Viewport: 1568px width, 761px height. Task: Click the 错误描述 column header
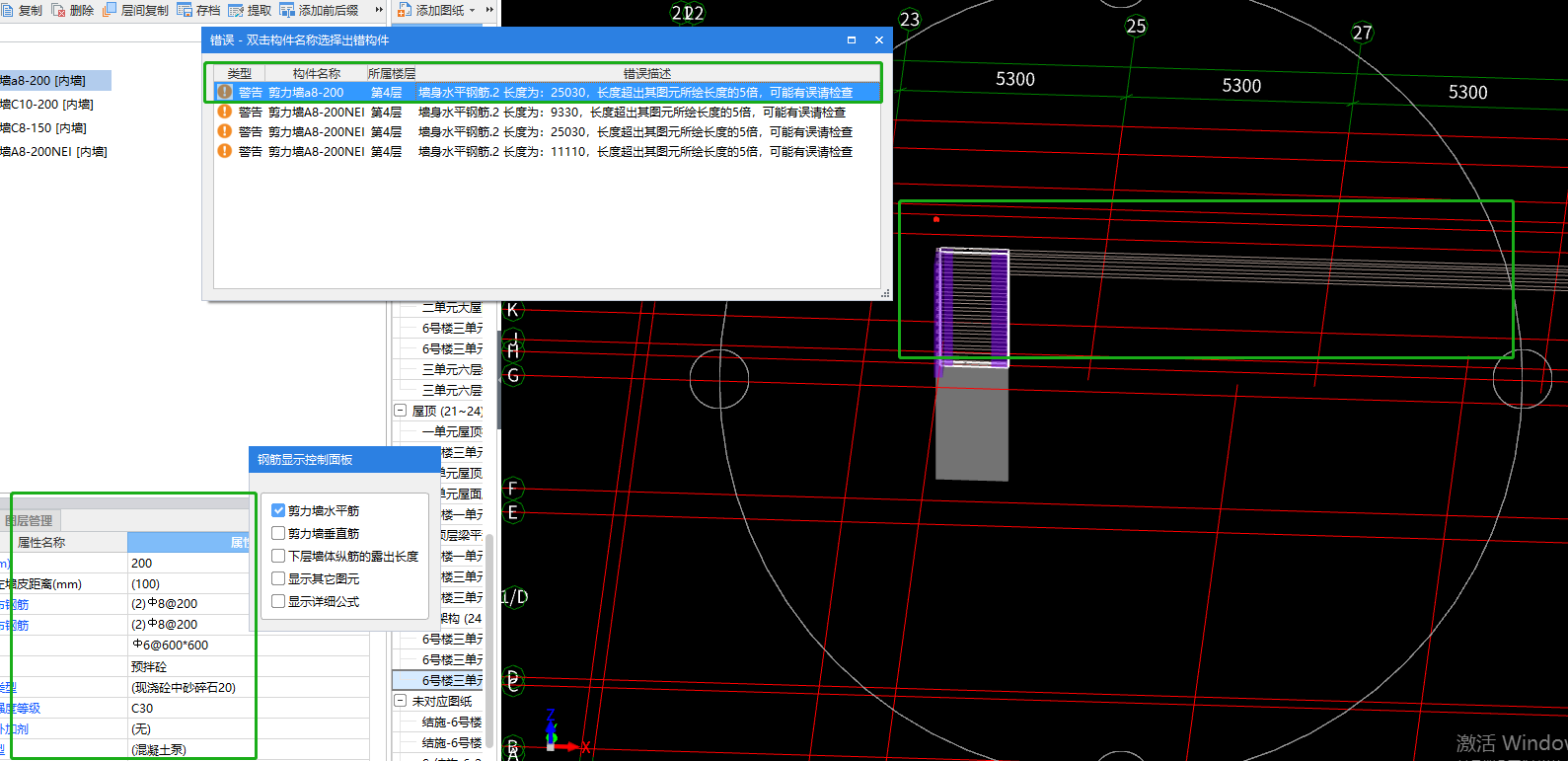point(647,73)
